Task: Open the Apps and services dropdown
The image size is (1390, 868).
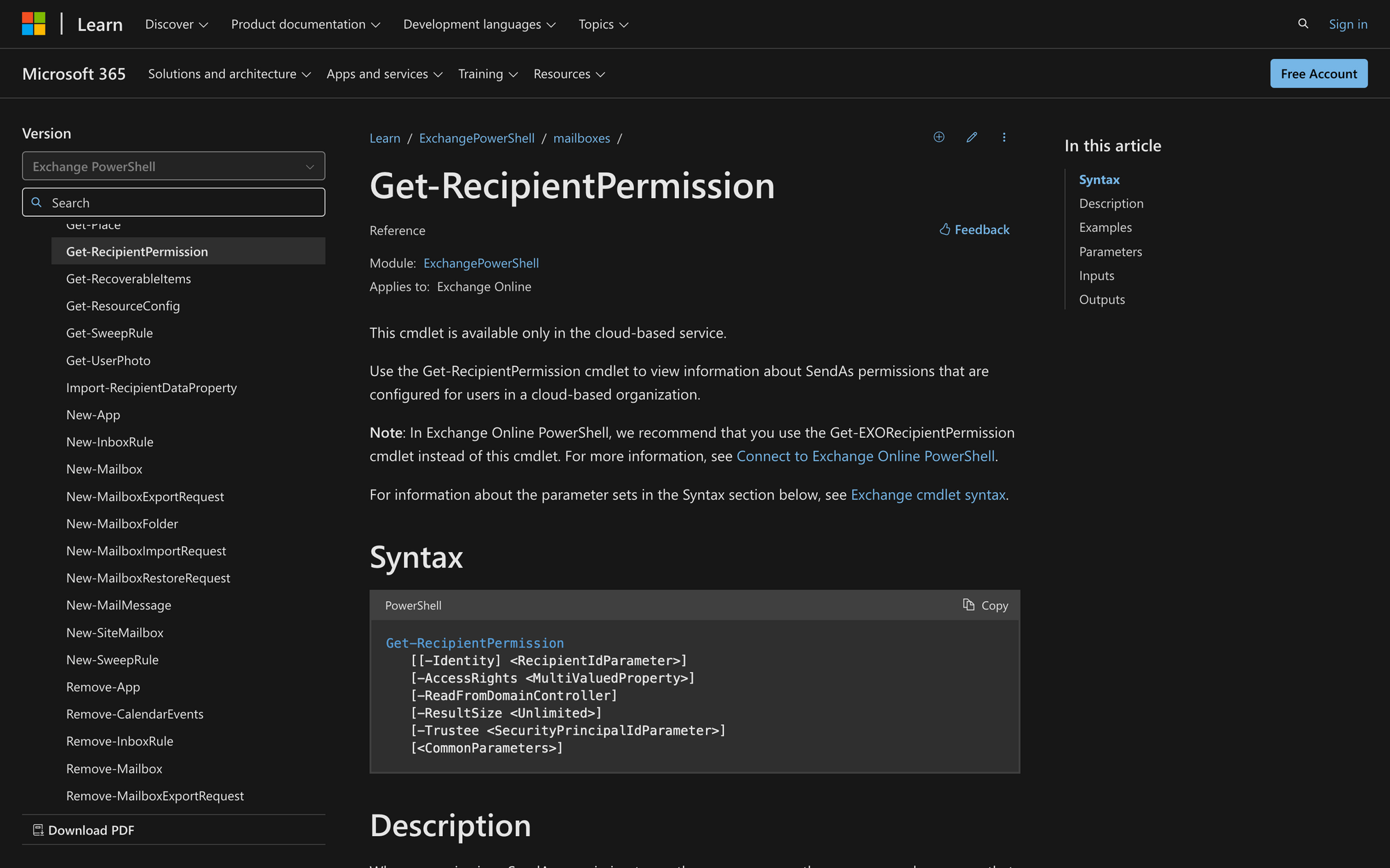Action: (x=384, y=74)
